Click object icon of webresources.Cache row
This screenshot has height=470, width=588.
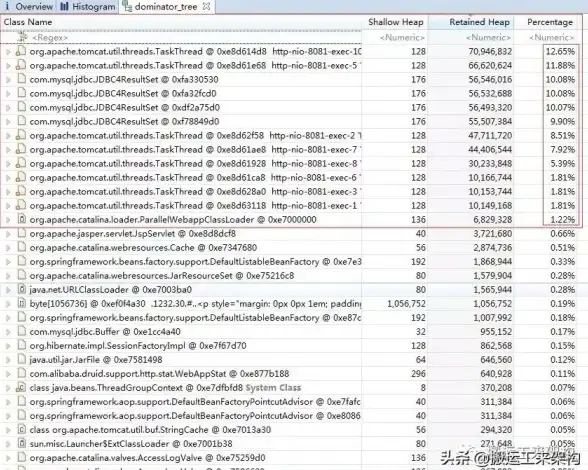coord(22,248)
